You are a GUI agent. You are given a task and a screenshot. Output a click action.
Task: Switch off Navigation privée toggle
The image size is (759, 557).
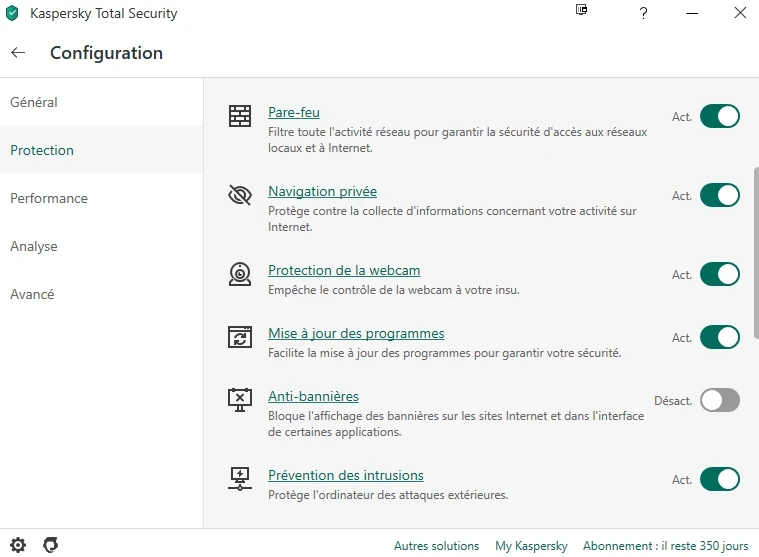tap(719, 195)
